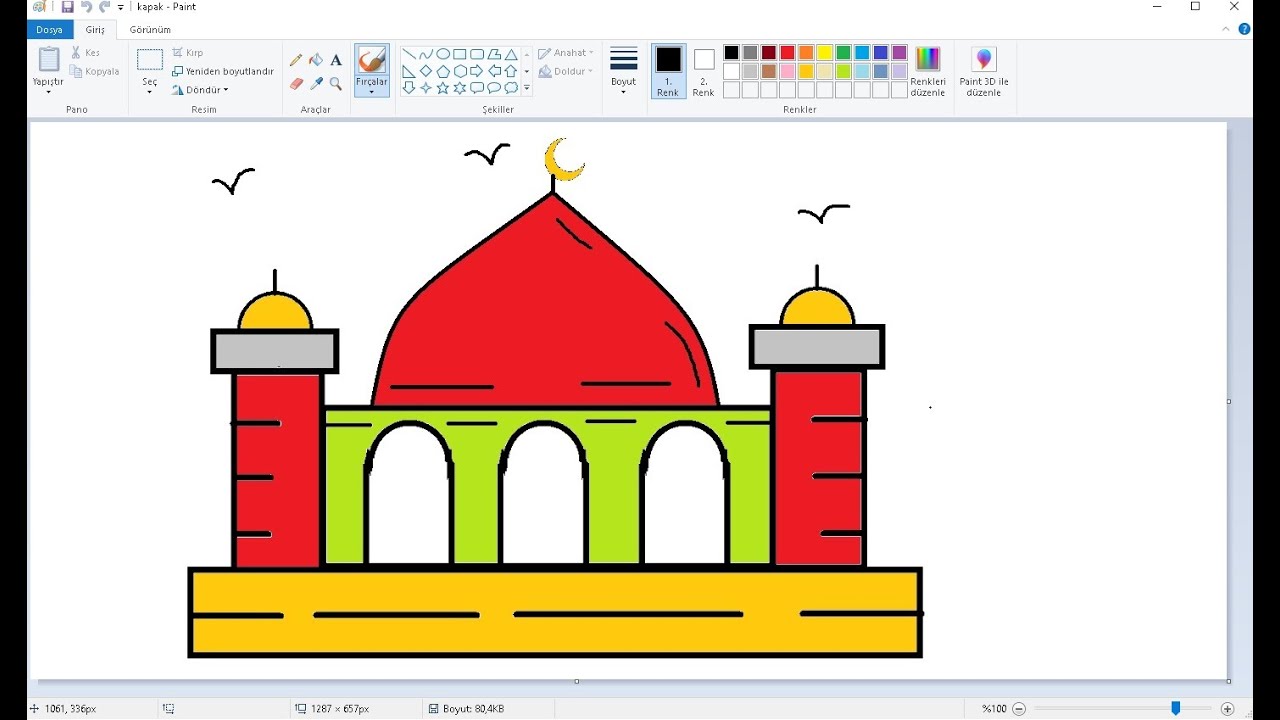The width and height of the screenshot is (1280, 720).
Task: Switch to the Giriş tab
Action: tap(95, 30)
